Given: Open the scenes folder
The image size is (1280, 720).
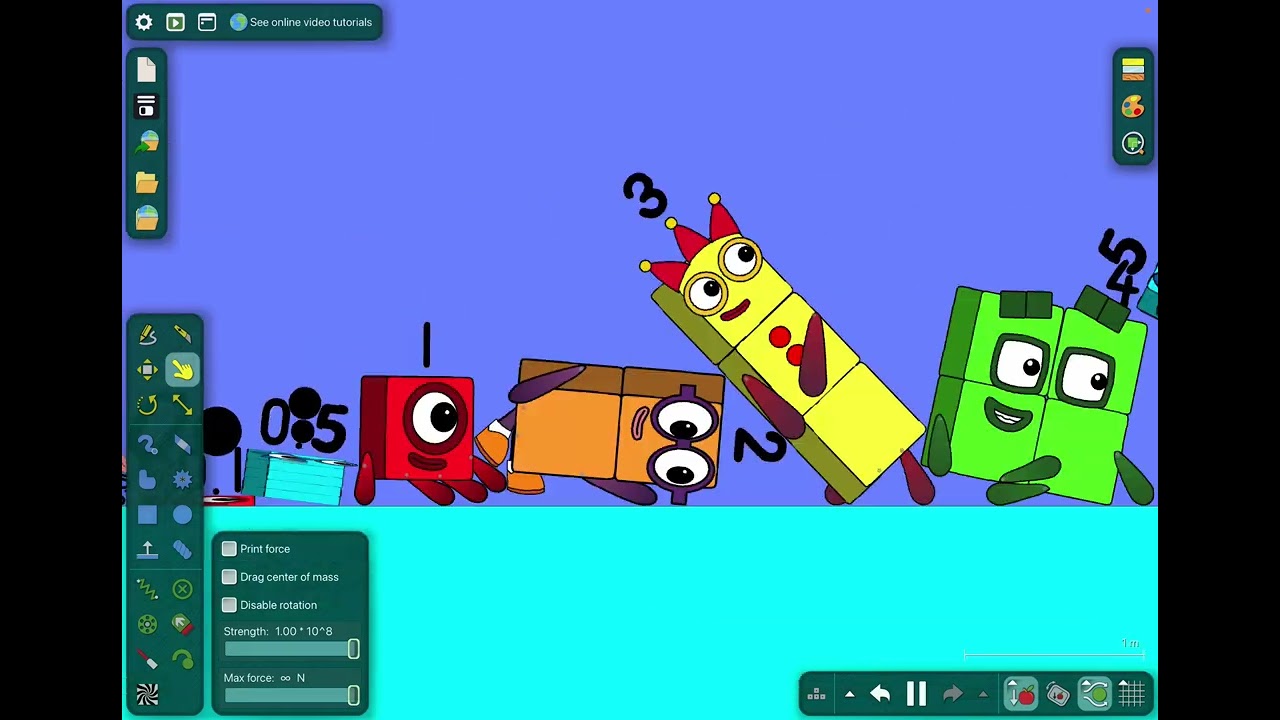Looking at the screenshot, I should (147, 182).
